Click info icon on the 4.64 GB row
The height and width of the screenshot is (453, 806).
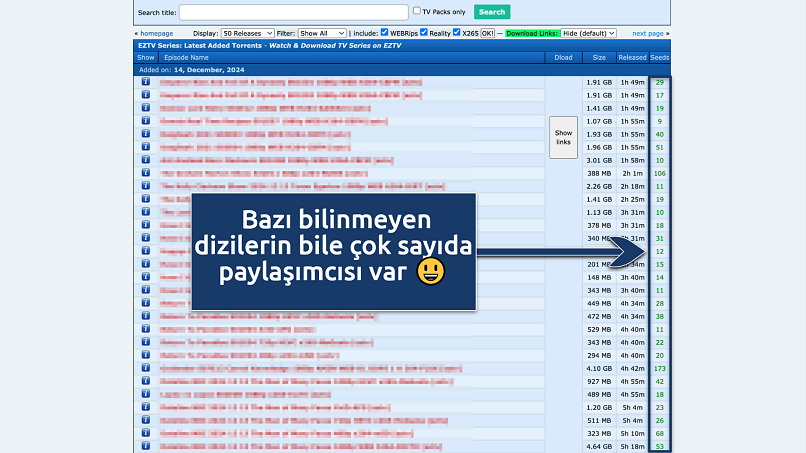click(145, 446)
